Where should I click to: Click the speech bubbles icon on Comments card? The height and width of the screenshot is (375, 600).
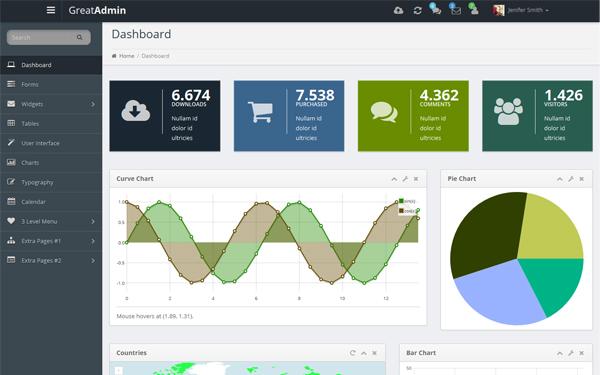click(x=384, y=112)
